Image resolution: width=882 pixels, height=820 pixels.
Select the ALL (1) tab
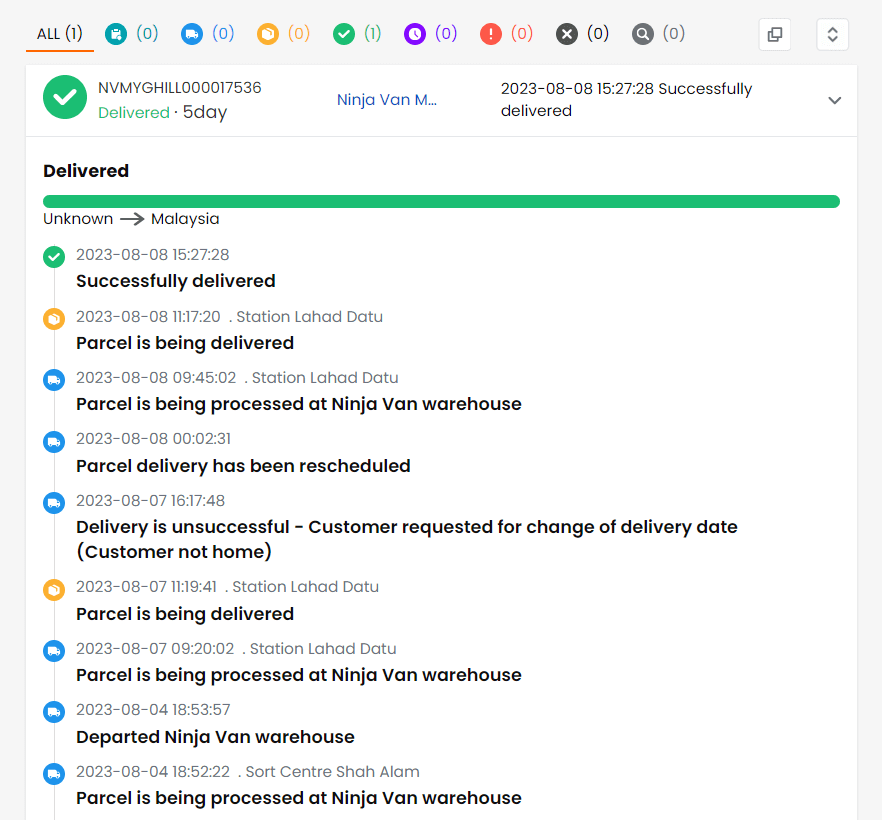59,34
